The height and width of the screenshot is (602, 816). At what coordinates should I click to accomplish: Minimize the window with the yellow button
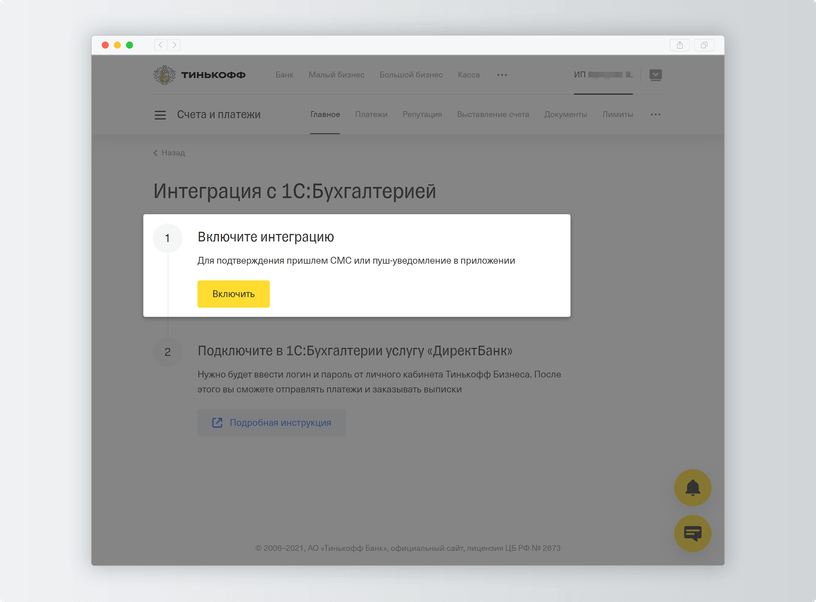118,45
